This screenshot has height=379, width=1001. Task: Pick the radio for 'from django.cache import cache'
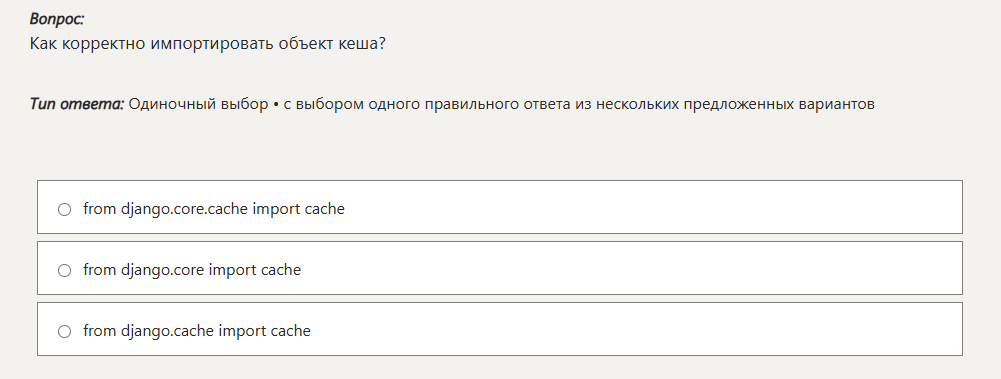click(64, 331)
